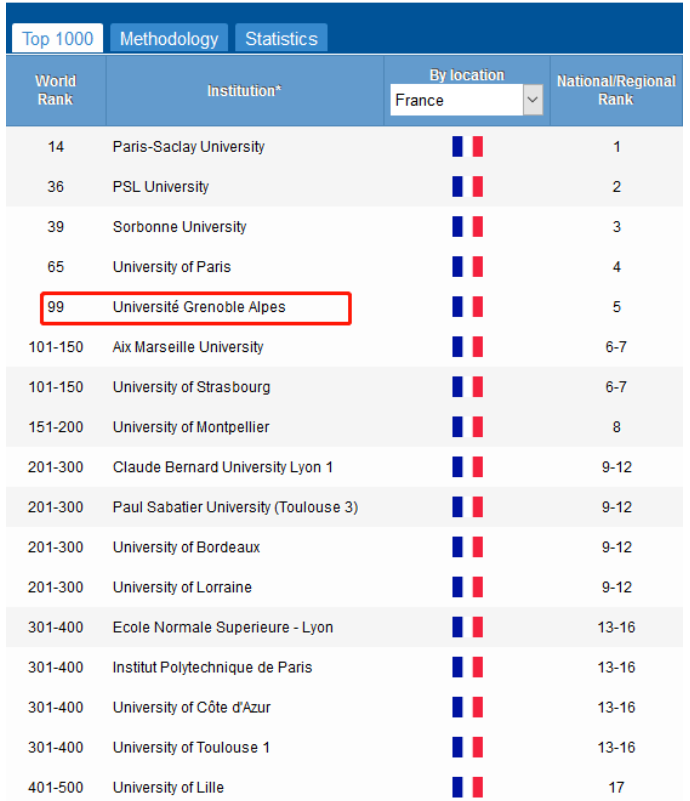
Task: Open Université Grenoble Alpes link
Action: coord(199,307)
